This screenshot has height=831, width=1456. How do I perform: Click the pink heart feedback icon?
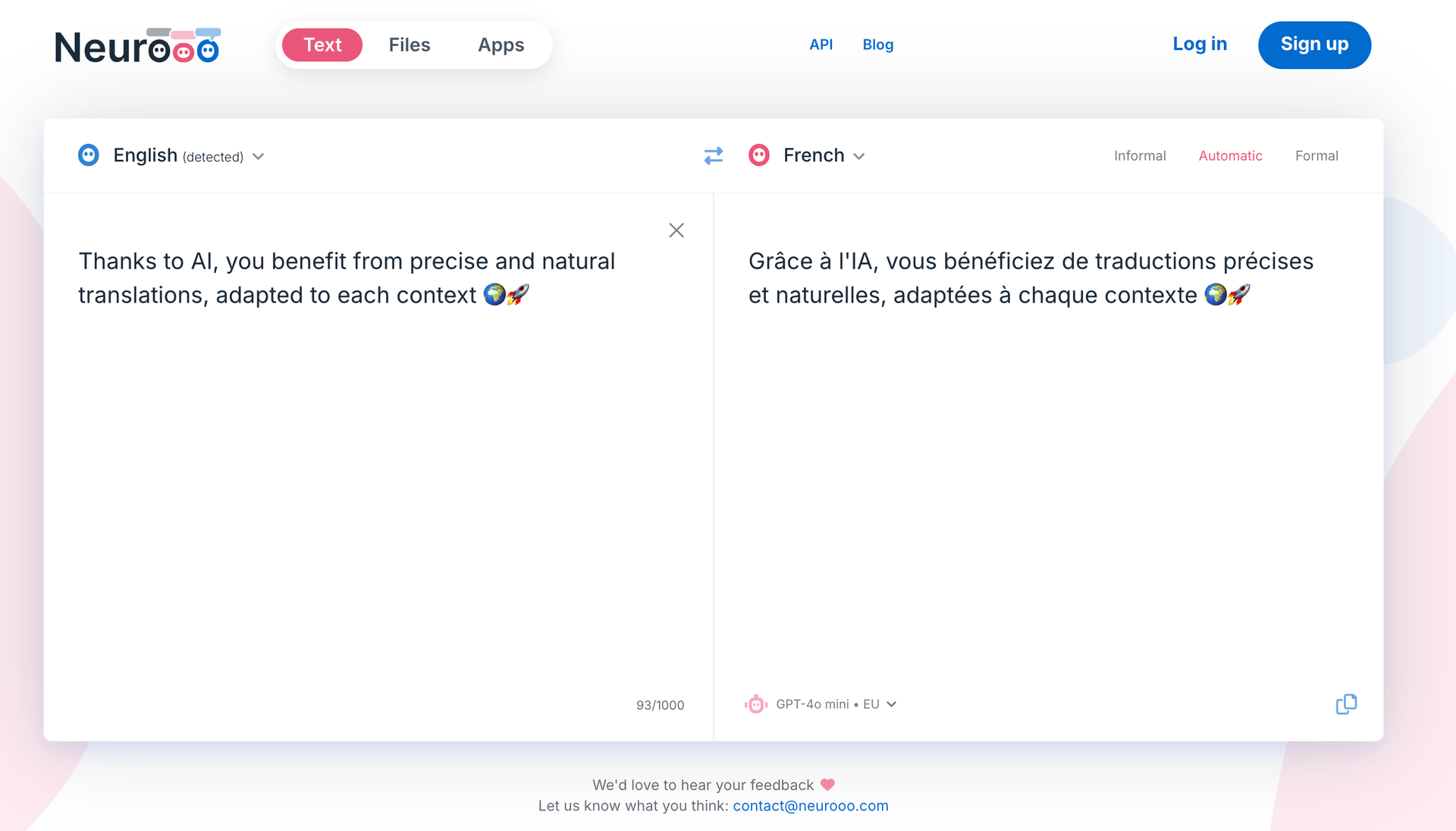(828, 785)
